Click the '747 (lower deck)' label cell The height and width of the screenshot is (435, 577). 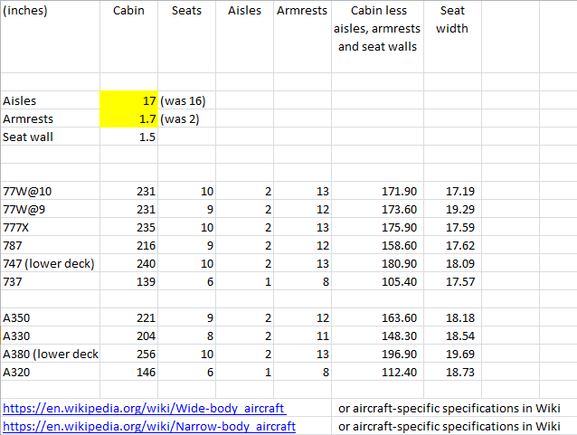coord(50,263)
